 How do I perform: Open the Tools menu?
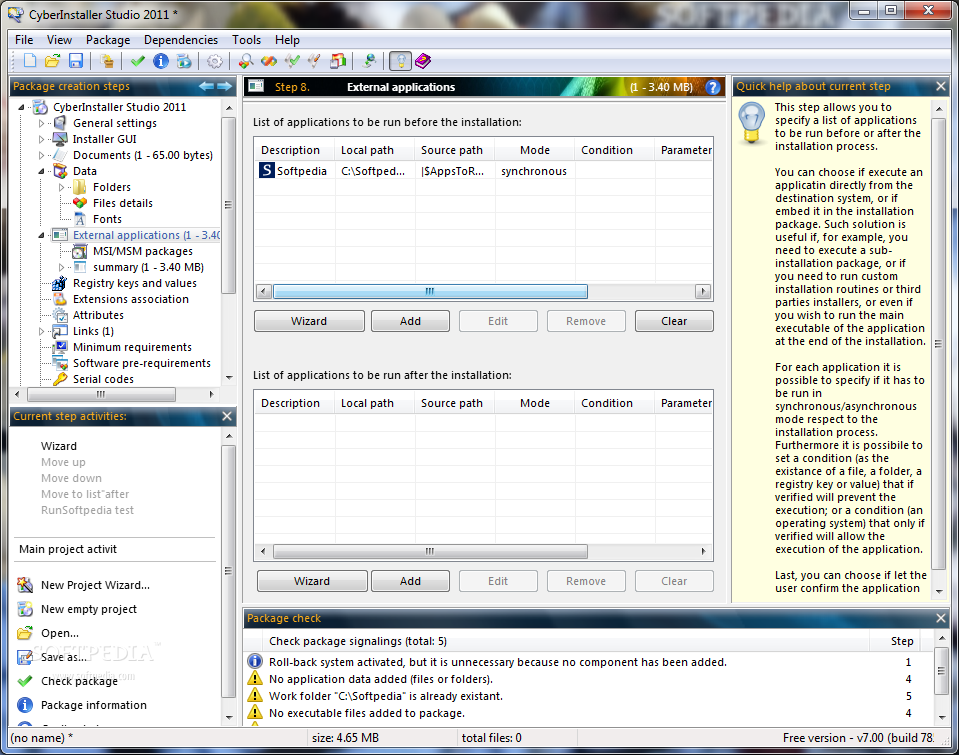[246, 40]
